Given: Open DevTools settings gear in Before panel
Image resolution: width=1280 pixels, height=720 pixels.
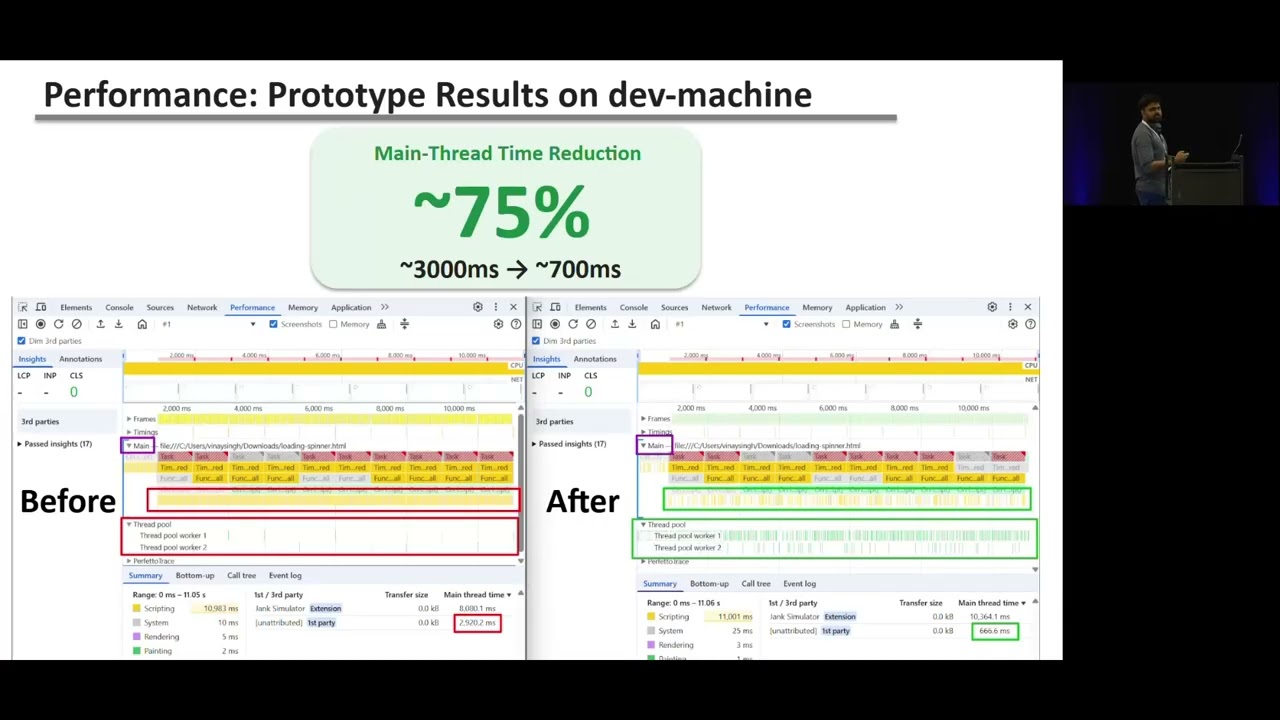Looking at the screenshot, I should coord(478,307).
